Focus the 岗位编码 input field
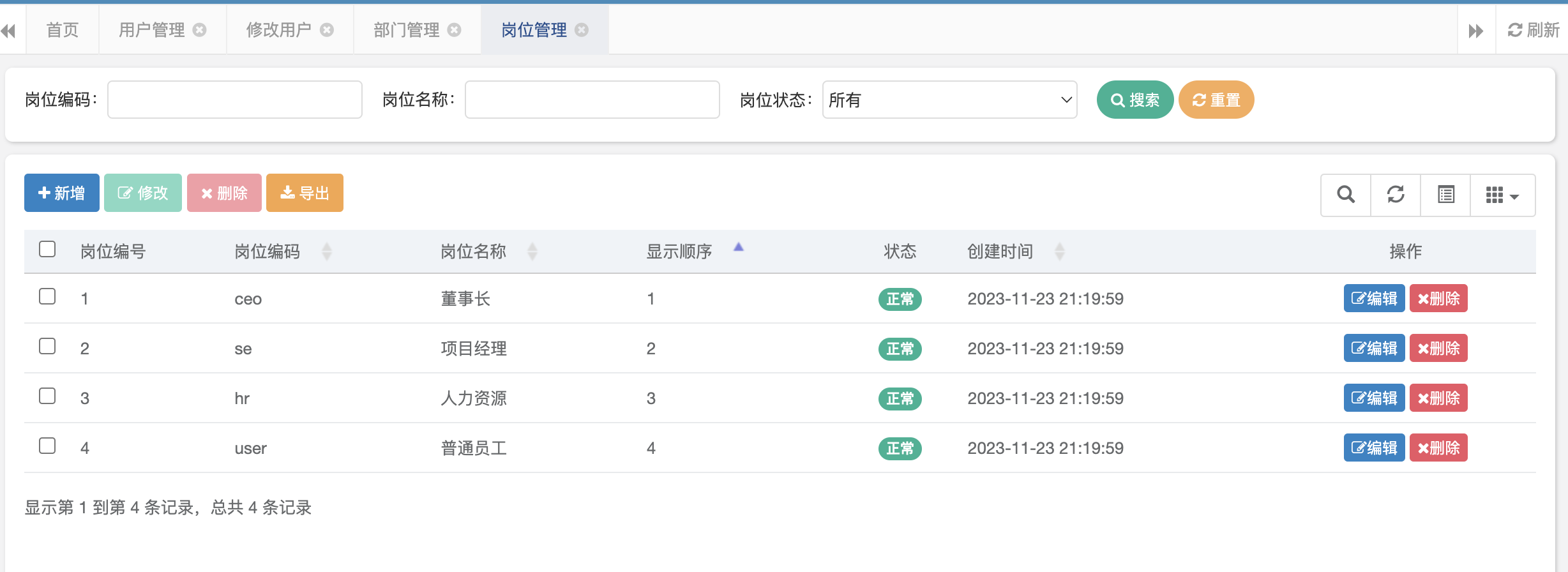Screen dimensions: 1568x572 pyautogui.click(x=235, y=100)
